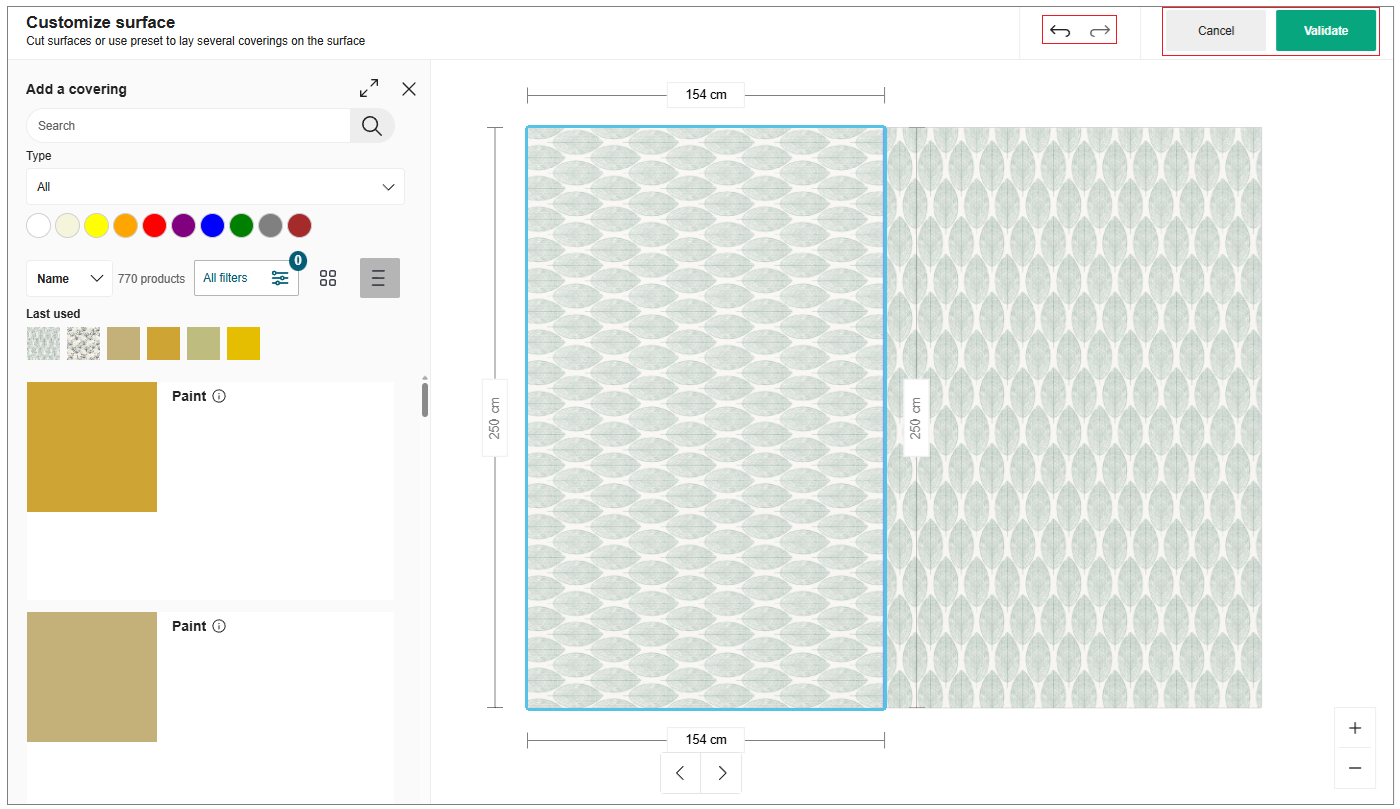
Task: Open the Type dropdown set to All
Action: [215, 187]
